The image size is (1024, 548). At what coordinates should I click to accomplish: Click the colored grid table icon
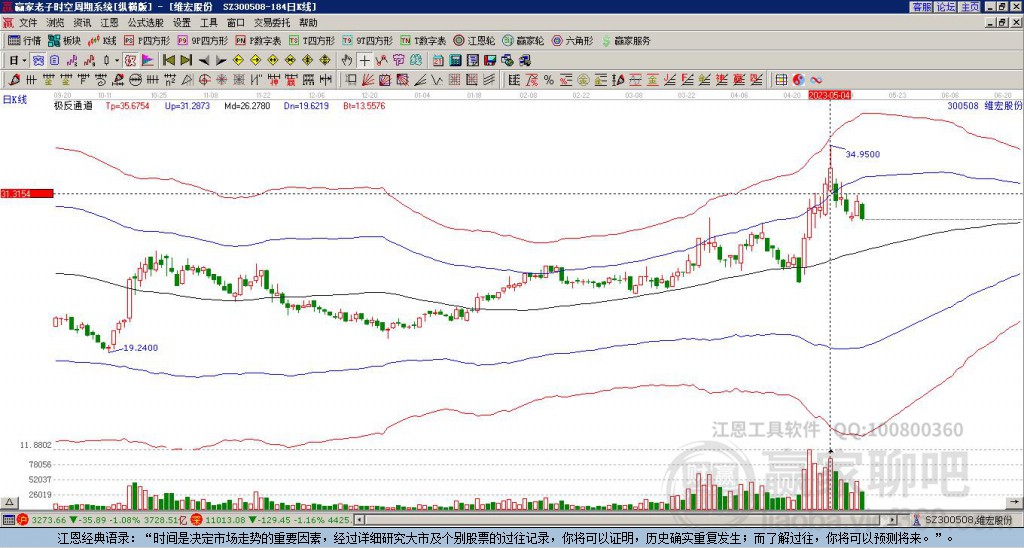click(x=781, y=80)
